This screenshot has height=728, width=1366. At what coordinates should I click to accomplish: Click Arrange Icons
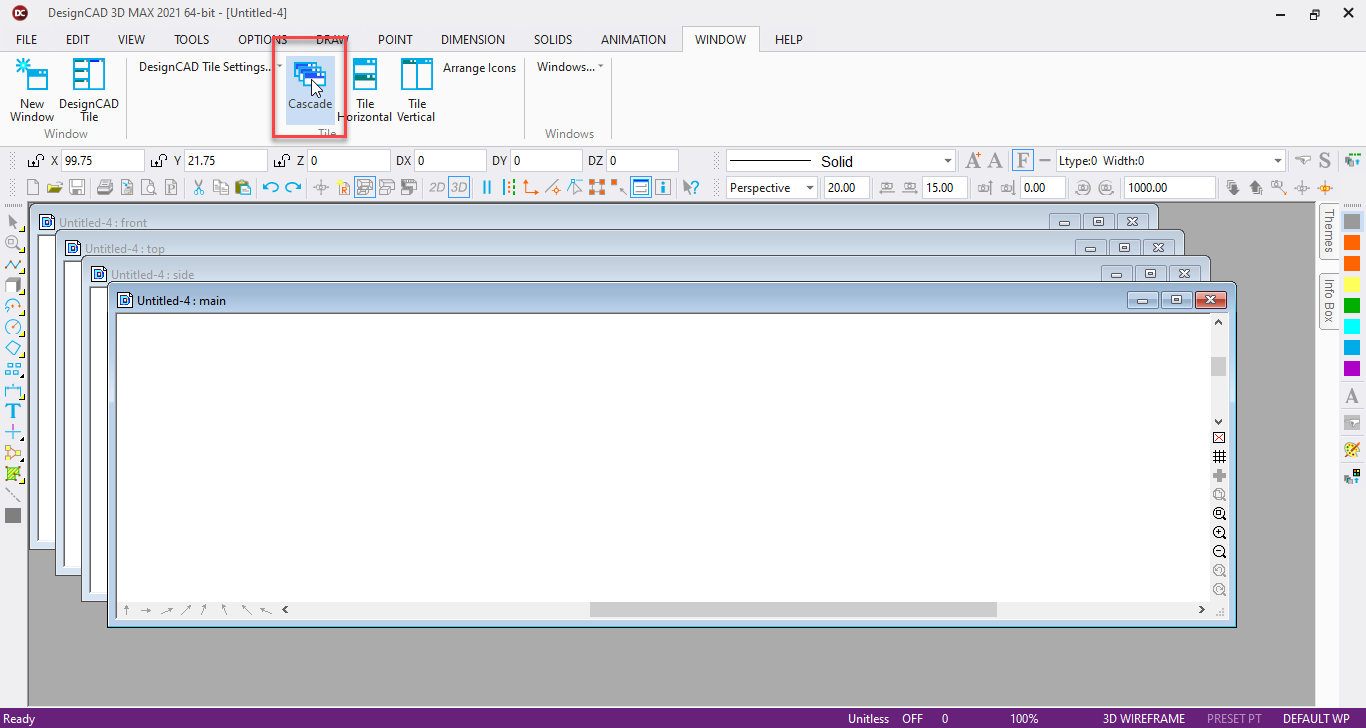[x=480, y=68]
